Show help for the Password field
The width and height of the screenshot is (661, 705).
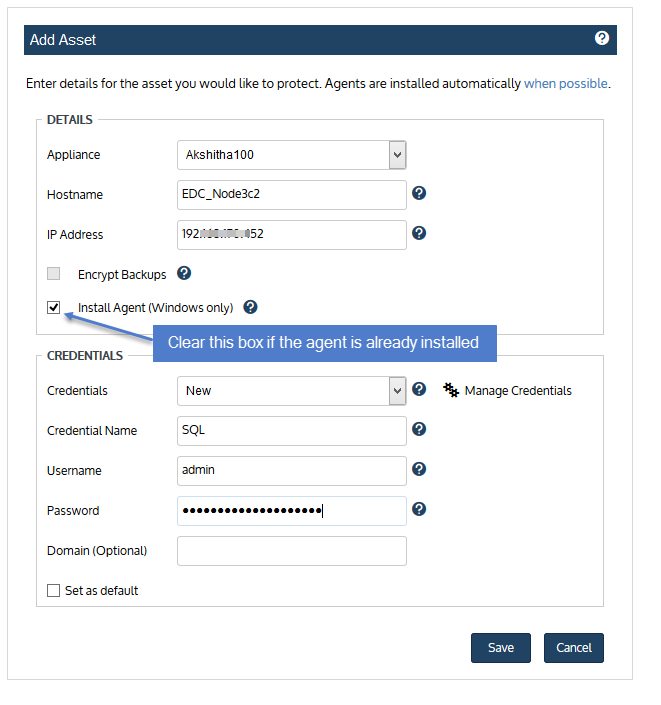tap(419, 509)
